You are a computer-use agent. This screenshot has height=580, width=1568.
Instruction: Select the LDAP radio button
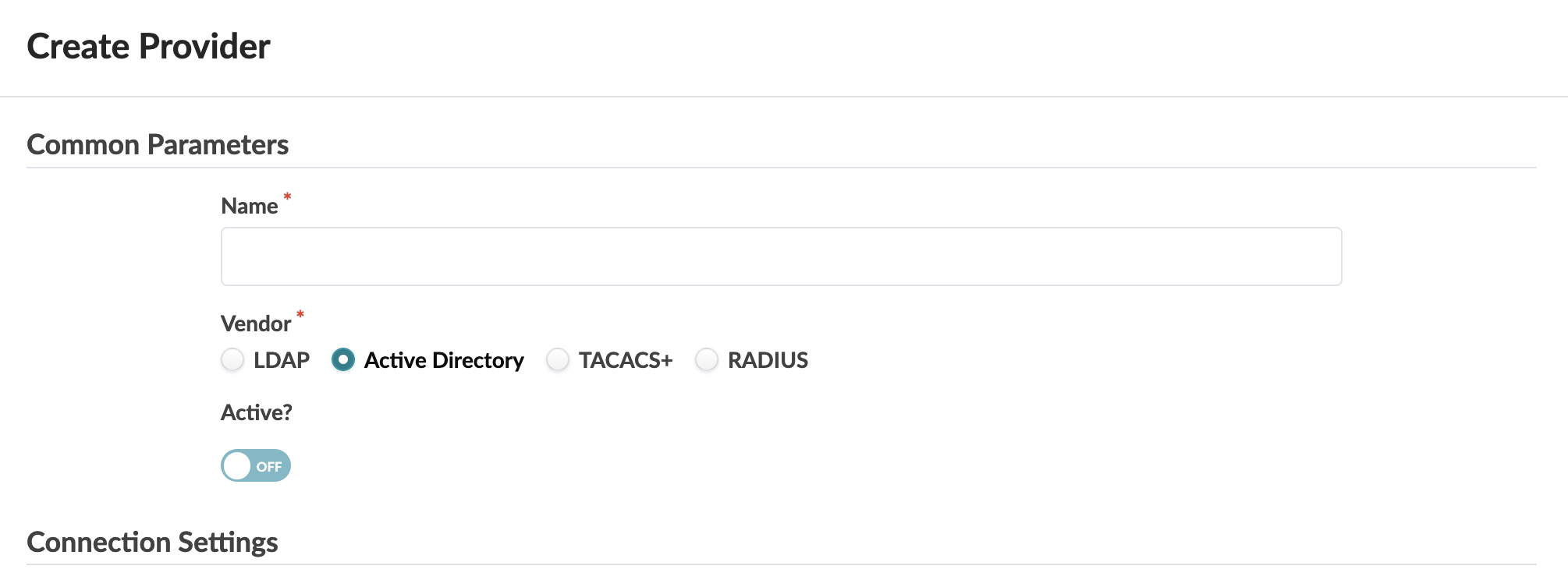(x=232, y=360)
